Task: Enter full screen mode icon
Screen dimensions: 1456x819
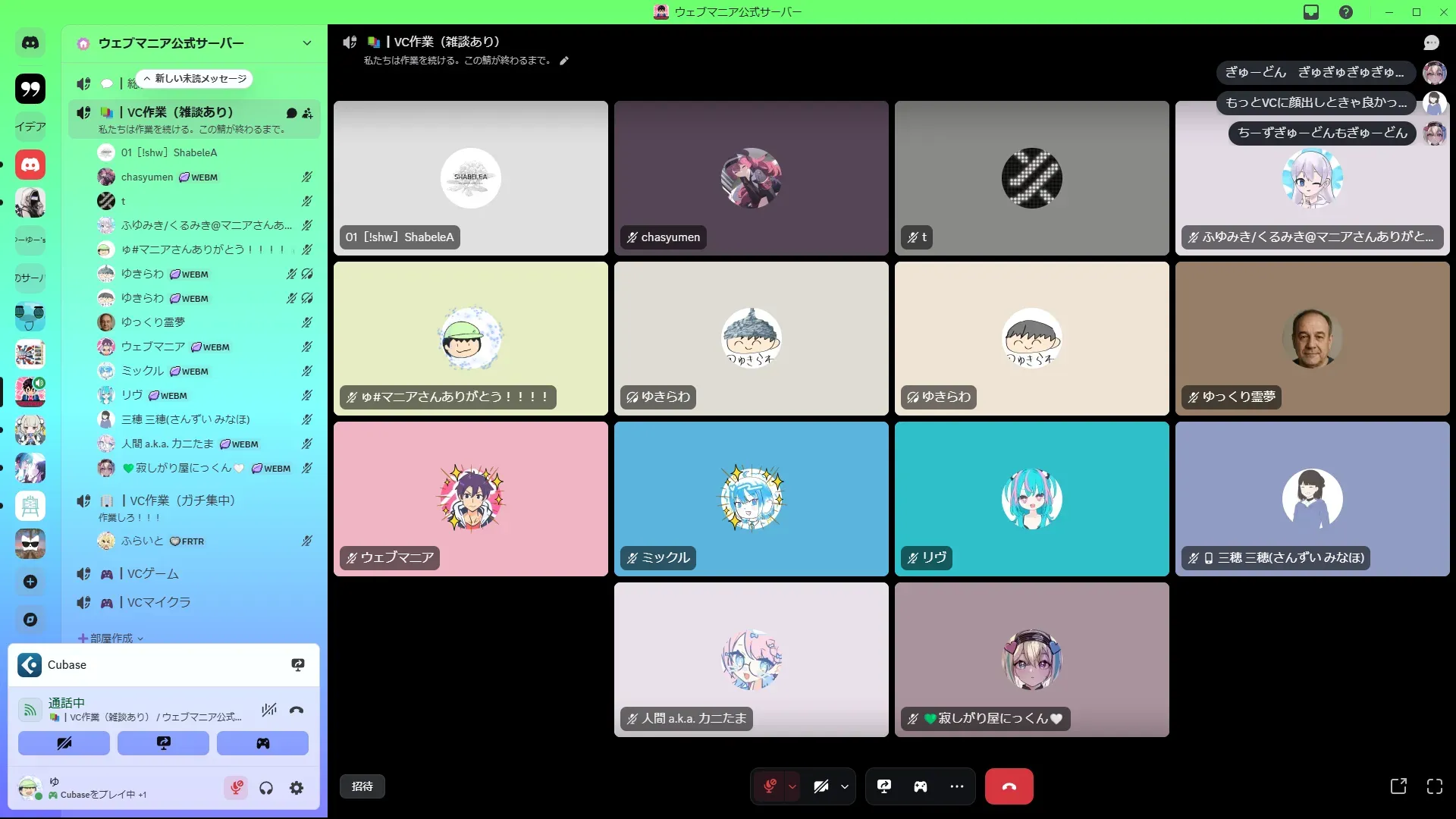Action: (x=1434, y=786)
